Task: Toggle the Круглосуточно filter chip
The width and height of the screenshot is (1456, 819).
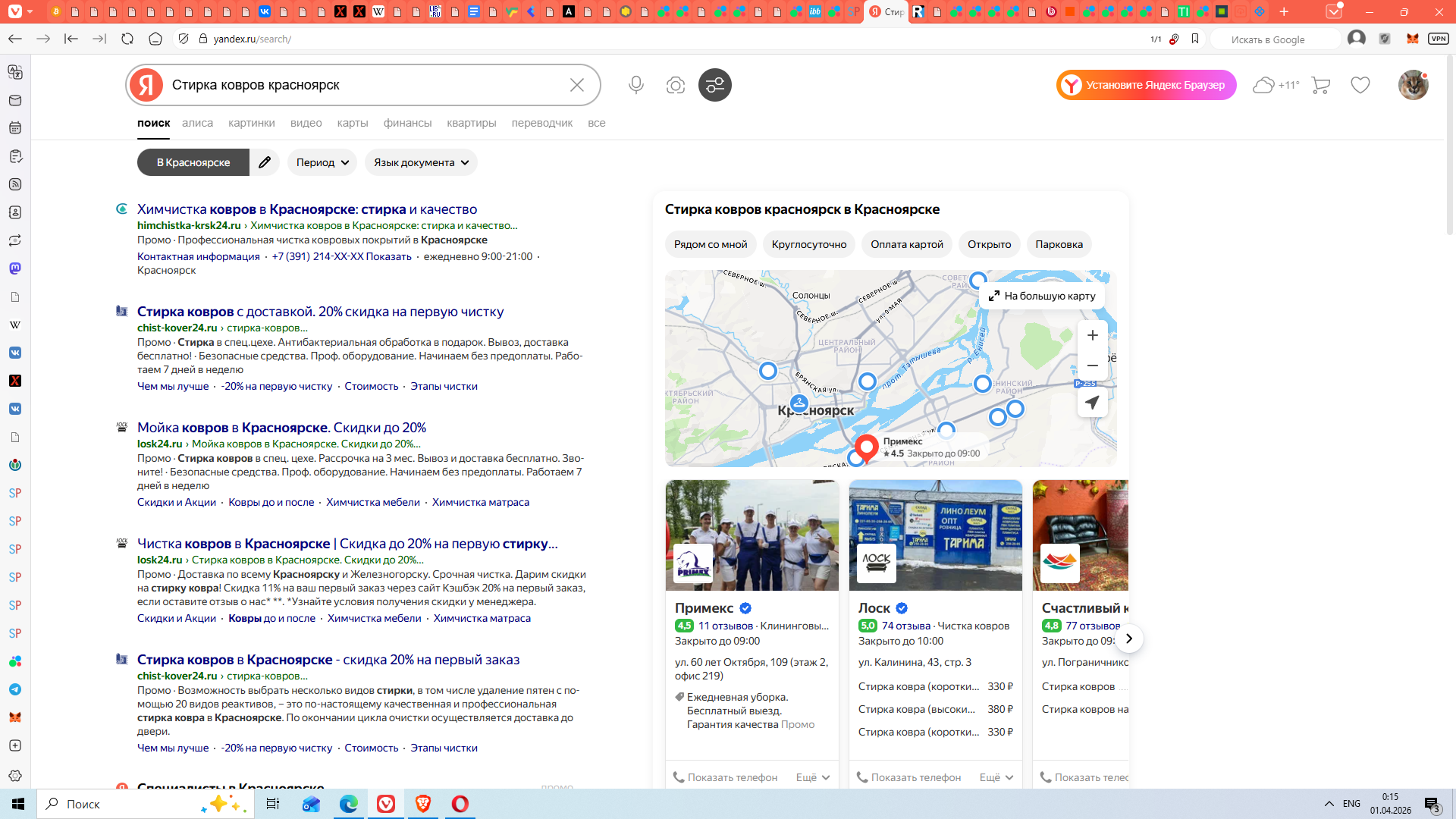Action: click(808, 244)
